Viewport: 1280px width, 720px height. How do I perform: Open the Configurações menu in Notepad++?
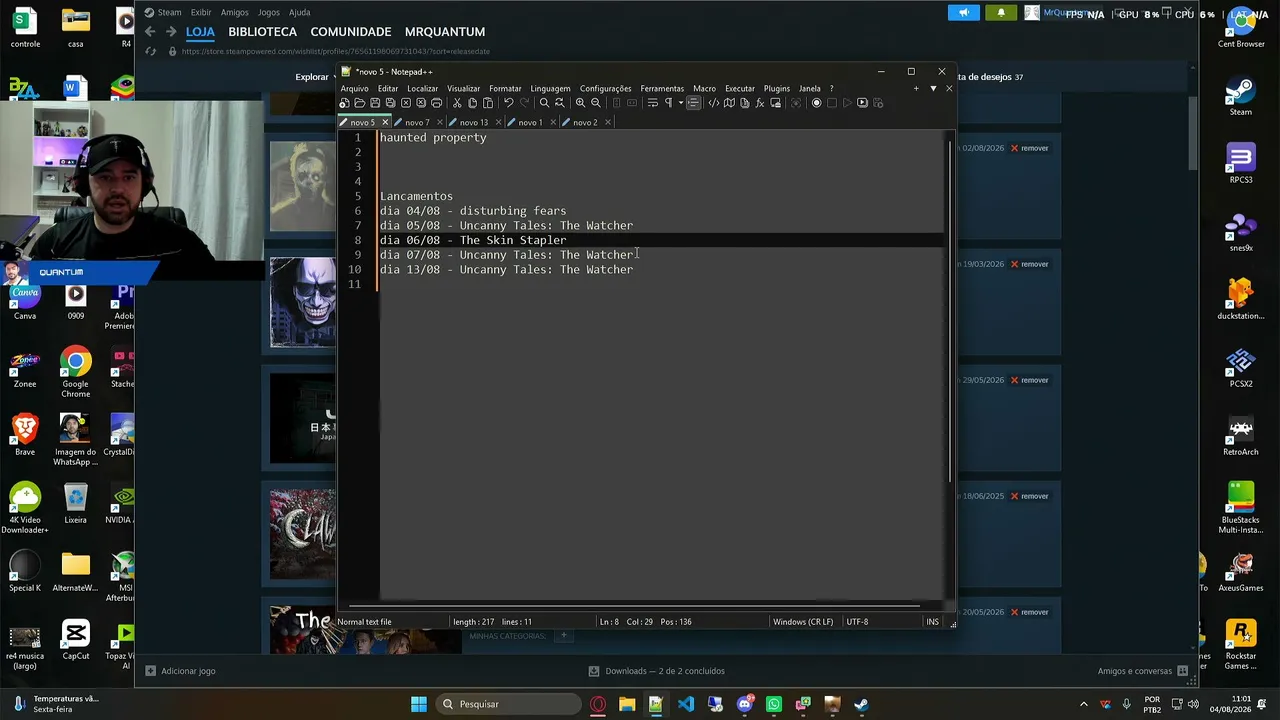(x=605, y=89)
